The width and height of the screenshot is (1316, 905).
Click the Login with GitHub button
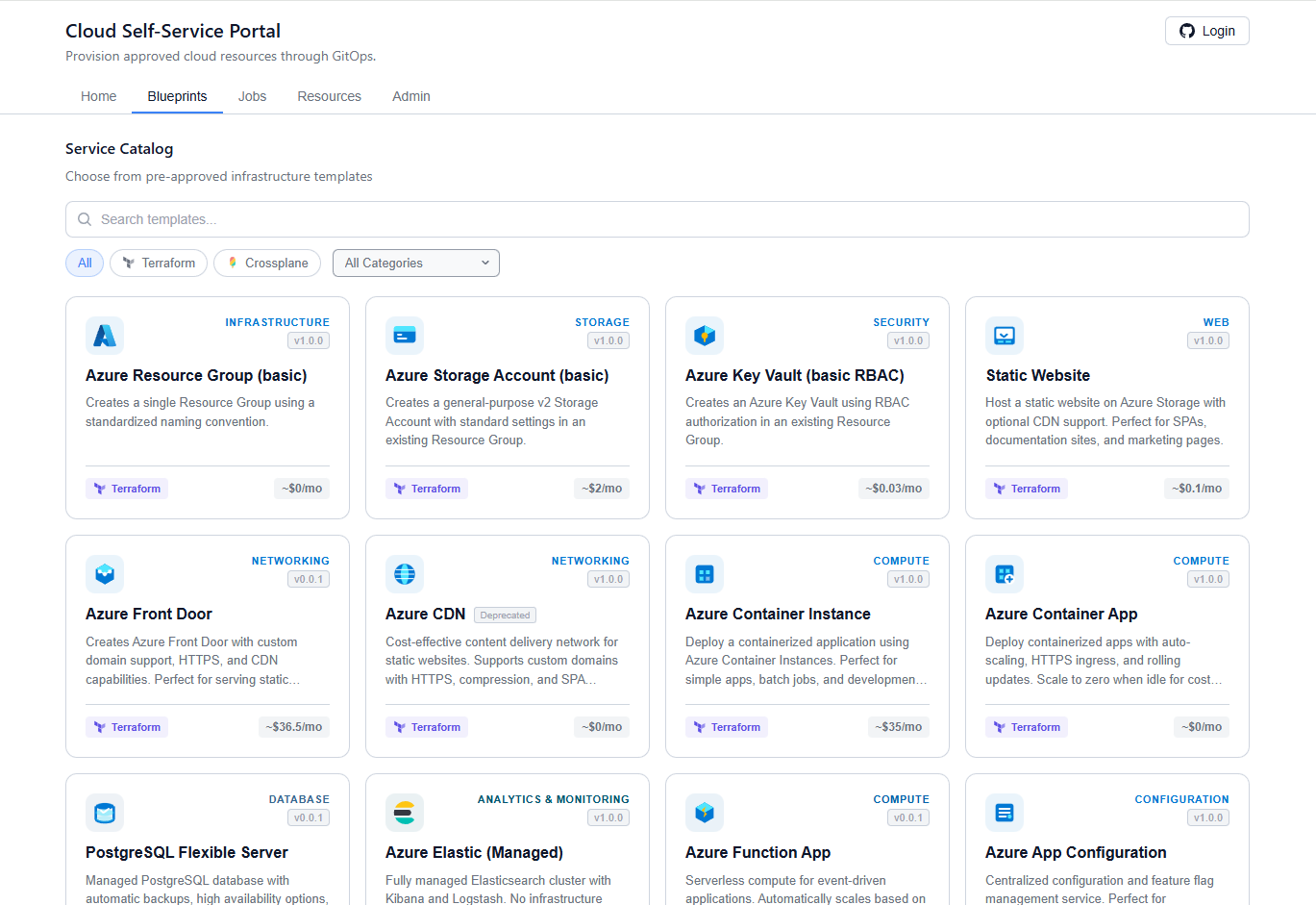tap(1206, 30)
